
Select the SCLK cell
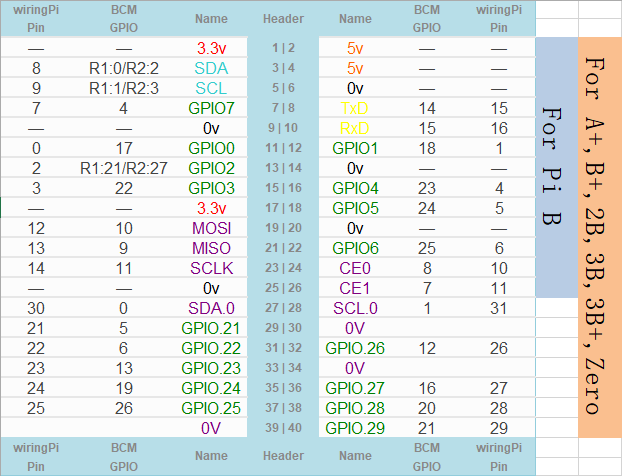[x=211, y=268]
